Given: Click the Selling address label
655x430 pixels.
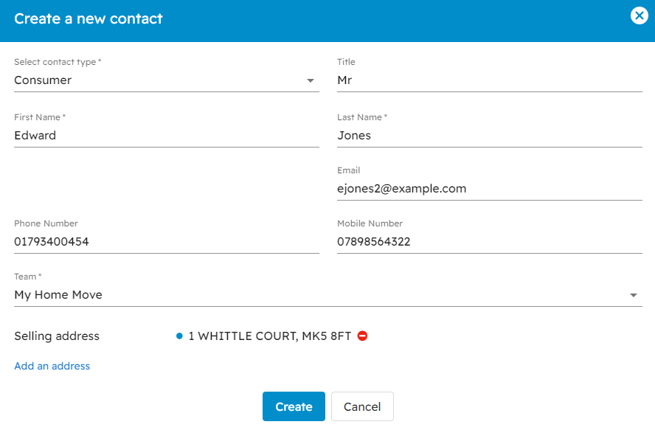Looking at the screenshot, I should (57, 336).
